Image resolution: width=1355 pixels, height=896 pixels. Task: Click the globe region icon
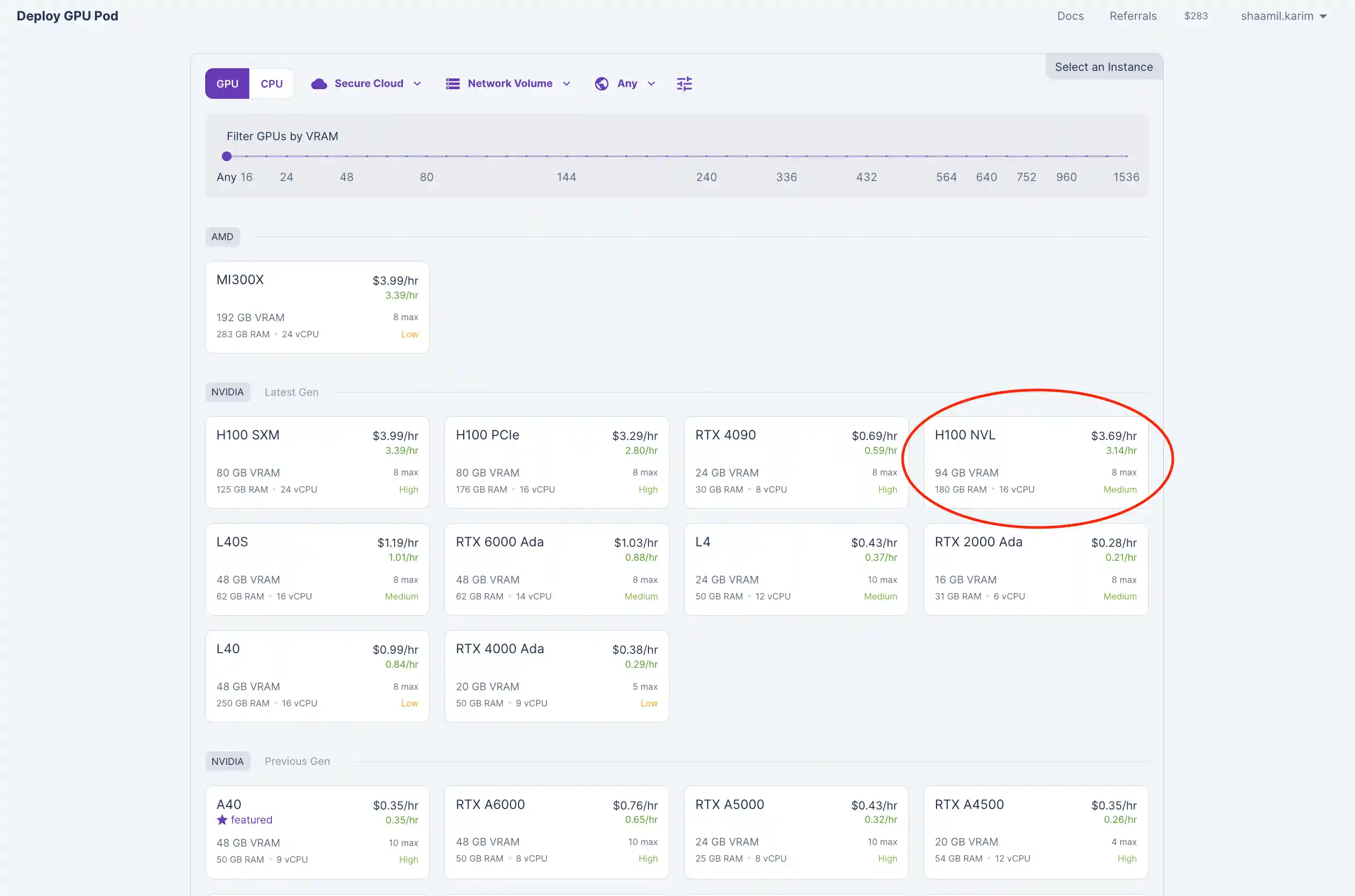coord(601,83)
